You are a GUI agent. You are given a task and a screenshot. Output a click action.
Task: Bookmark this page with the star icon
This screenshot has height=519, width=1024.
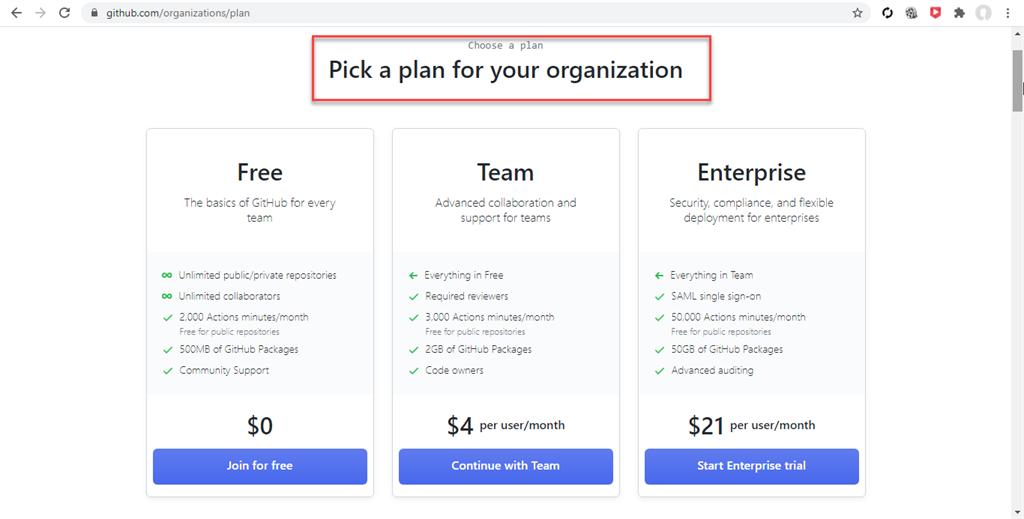coord(857,13)
